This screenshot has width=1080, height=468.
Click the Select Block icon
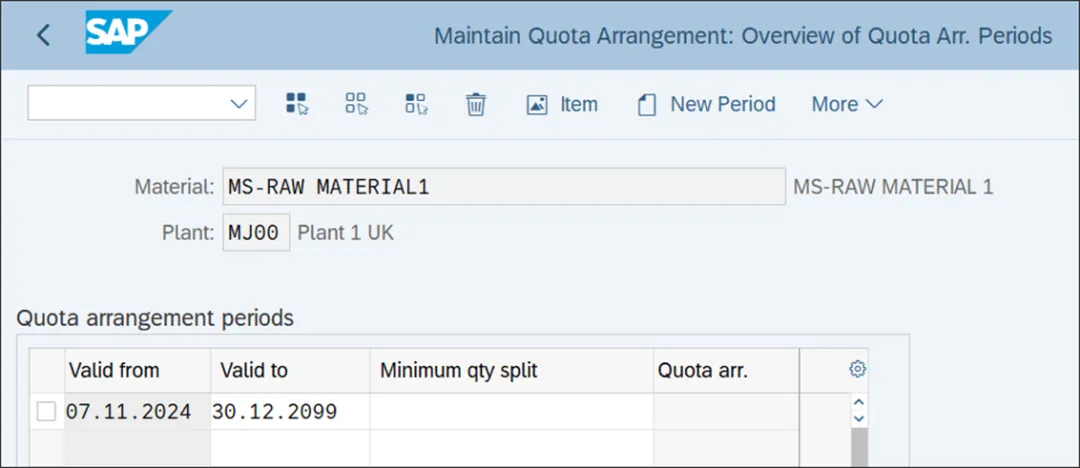coord(416,104)
